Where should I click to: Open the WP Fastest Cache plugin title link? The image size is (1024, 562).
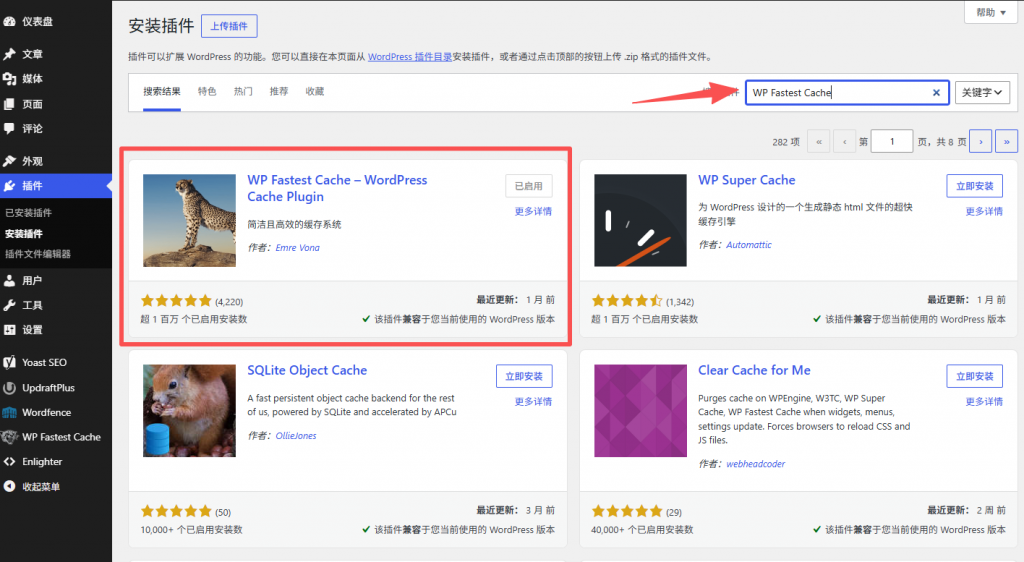(337, 188)
